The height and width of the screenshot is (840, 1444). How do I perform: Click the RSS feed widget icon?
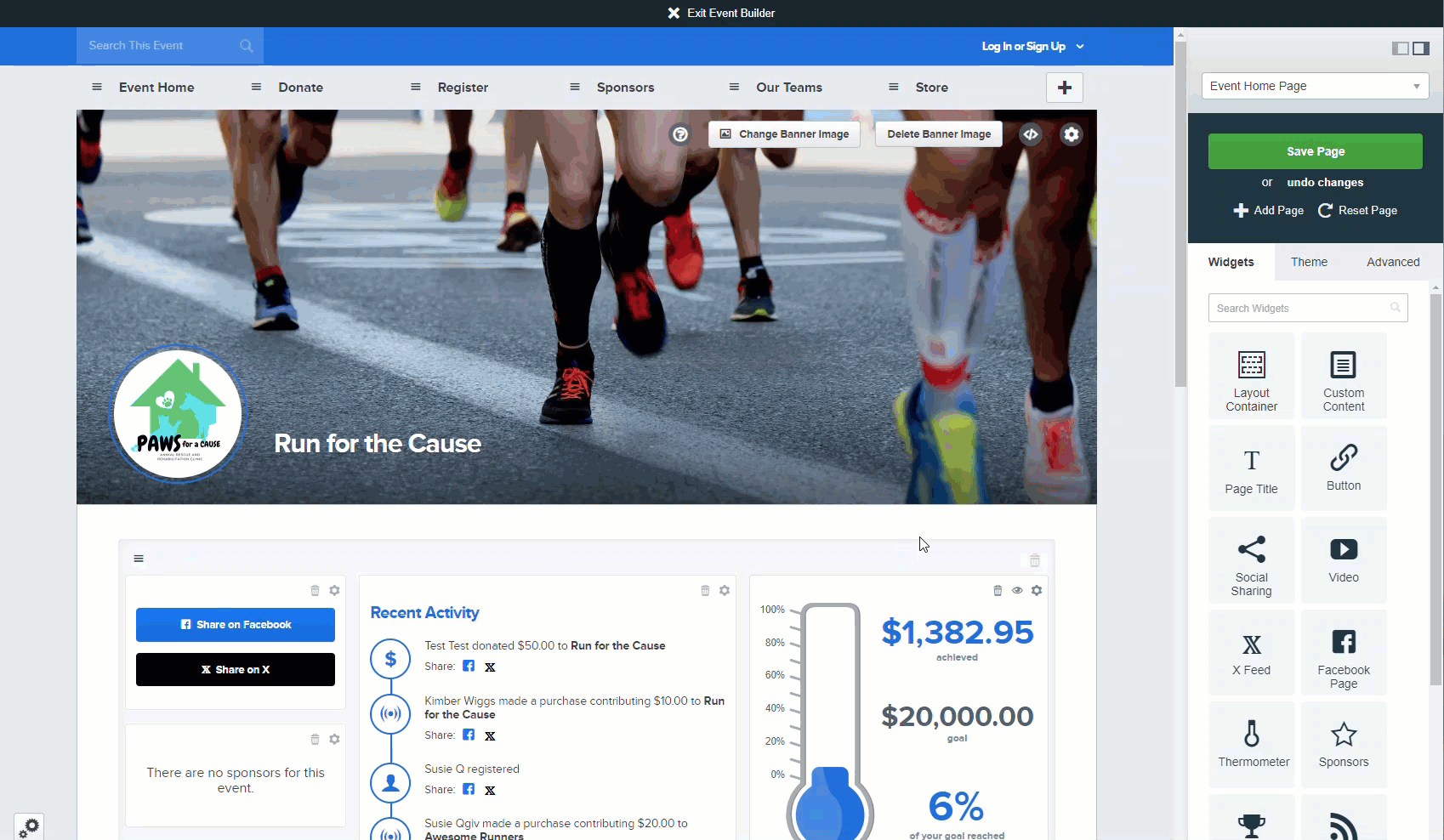pyautogui.click(x=1344, y=826)
